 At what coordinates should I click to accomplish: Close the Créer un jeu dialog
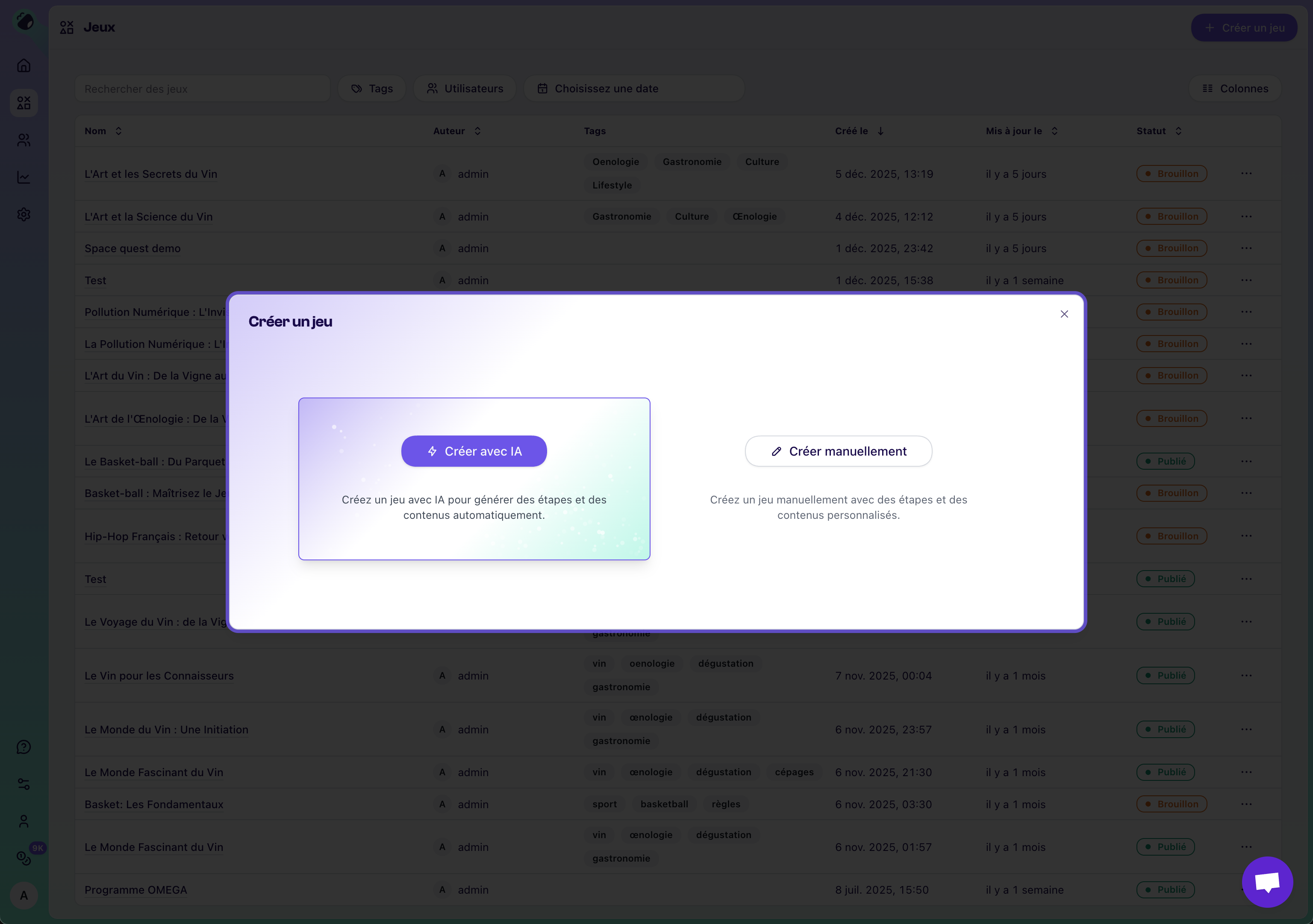[x=1064, y=314]
